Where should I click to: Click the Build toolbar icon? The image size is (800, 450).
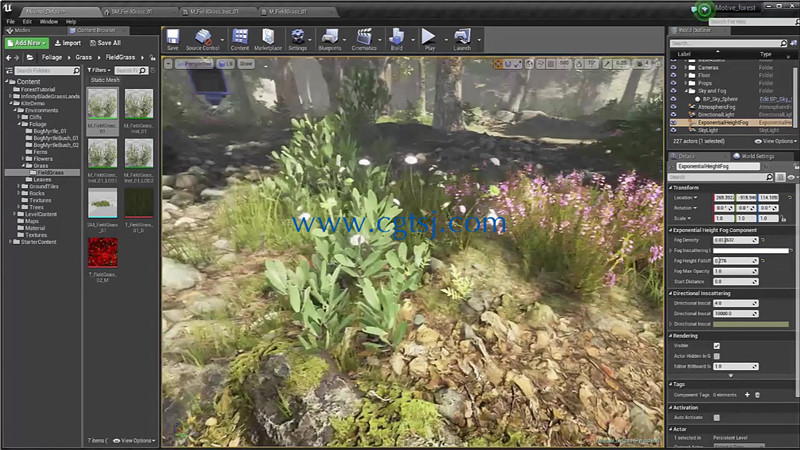click(396, 39)
